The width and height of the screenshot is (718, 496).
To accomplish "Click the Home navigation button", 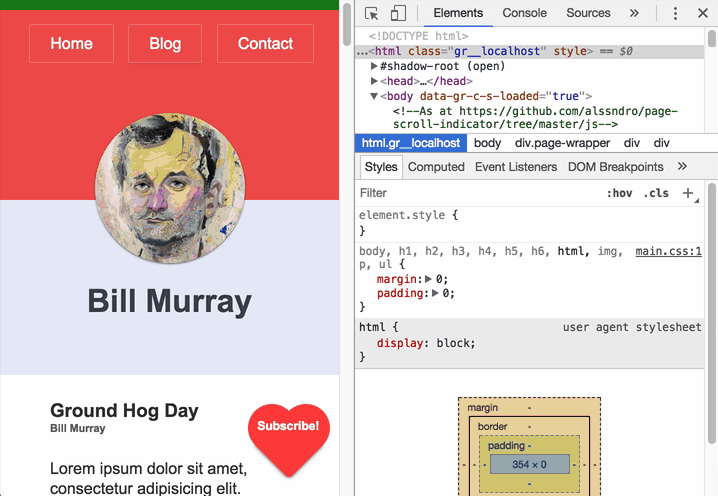I will click(x=71, y=44).
